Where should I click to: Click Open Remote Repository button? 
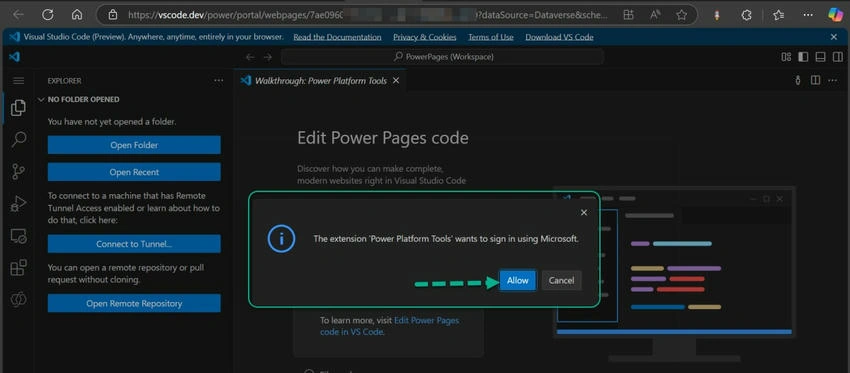[x=134, y=304]
